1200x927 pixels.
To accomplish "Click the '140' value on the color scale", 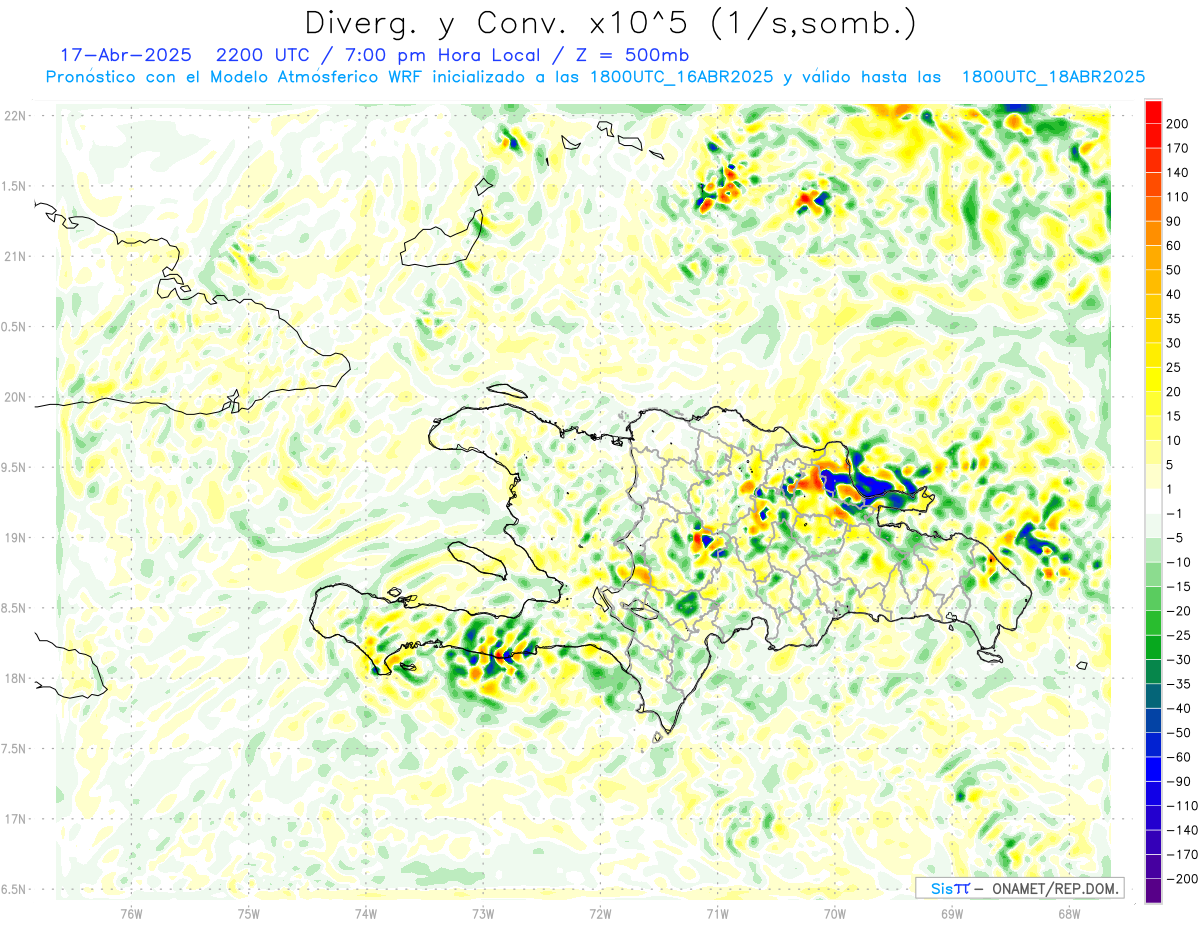I will tap(1177, 173).
